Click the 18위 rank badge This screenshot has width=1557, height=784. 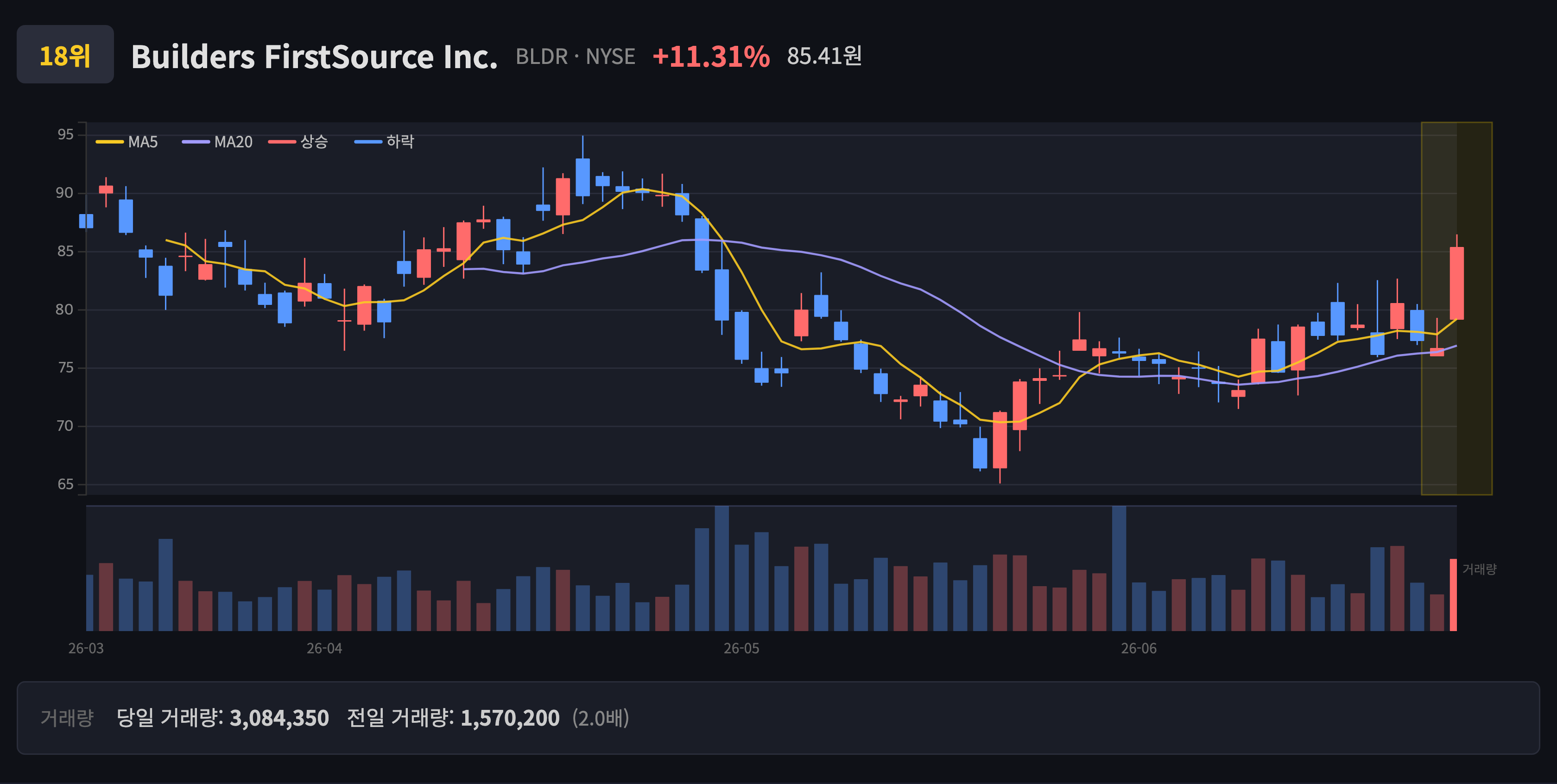pyautogui.click(x=65, y=54)
